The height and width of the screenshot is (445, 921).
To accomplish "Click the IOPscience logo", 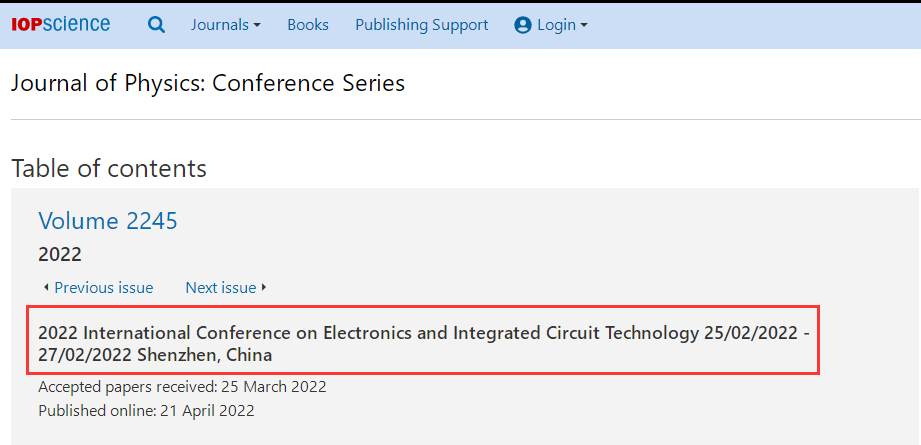I will 60,25.
